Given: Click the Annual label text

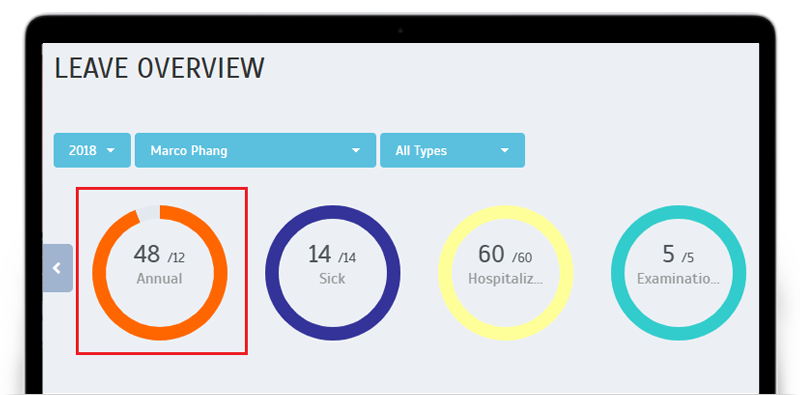Looking at the screenshot, I should coord(159,279).
